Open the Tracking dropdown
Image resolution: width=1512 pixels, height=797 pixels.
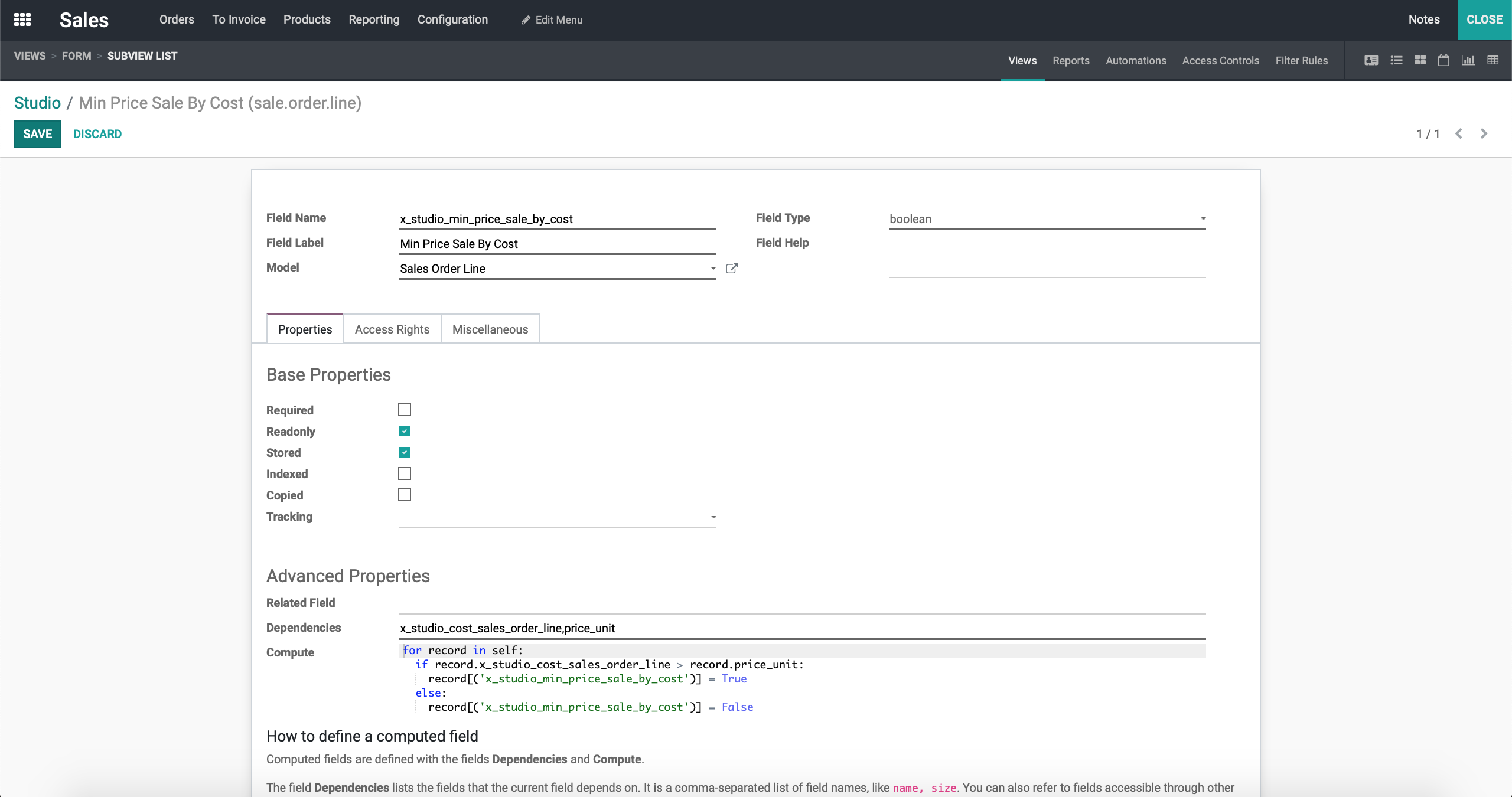point(557,517)
